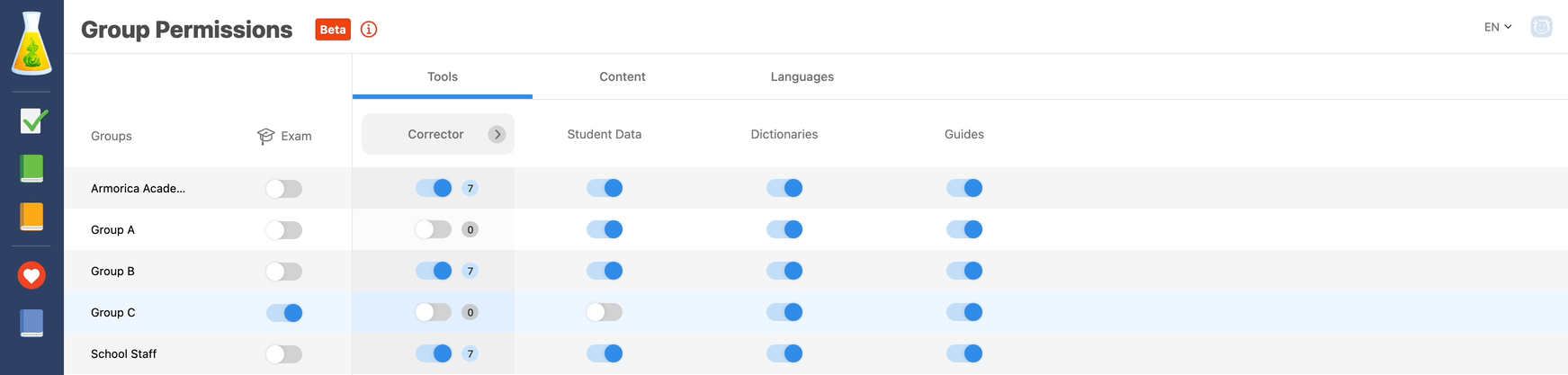Turn on Corrector toggle for Group A
Viewport: 1568px width, 375px height.
click(434, 229)
